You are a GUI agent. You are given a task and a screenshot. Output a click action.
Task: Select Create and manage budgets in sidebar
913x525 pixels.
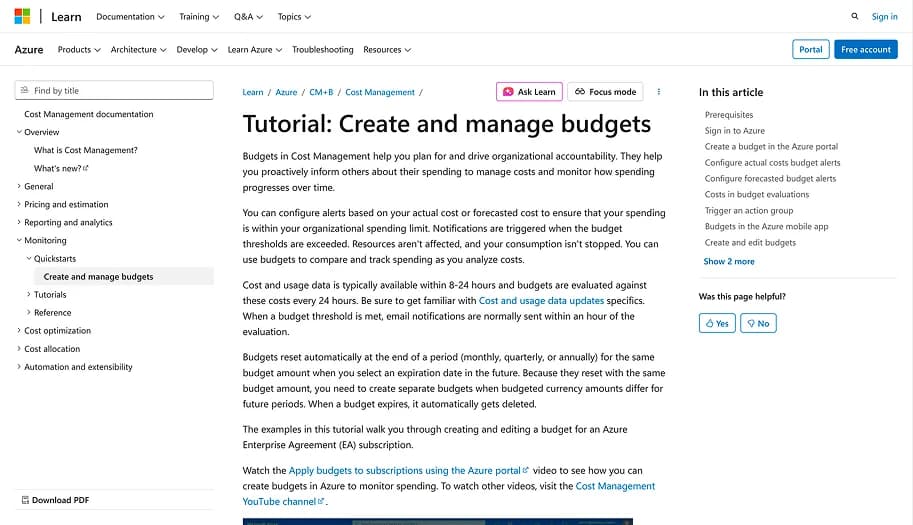[x=124, y=276]
